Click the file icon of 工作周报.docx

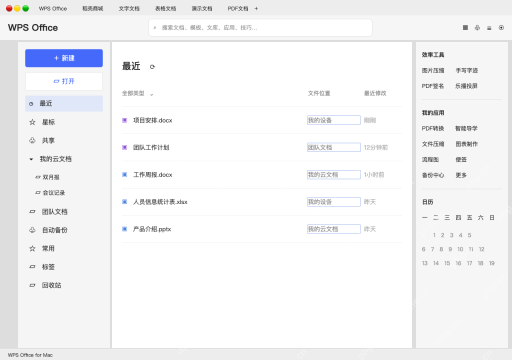125,175
